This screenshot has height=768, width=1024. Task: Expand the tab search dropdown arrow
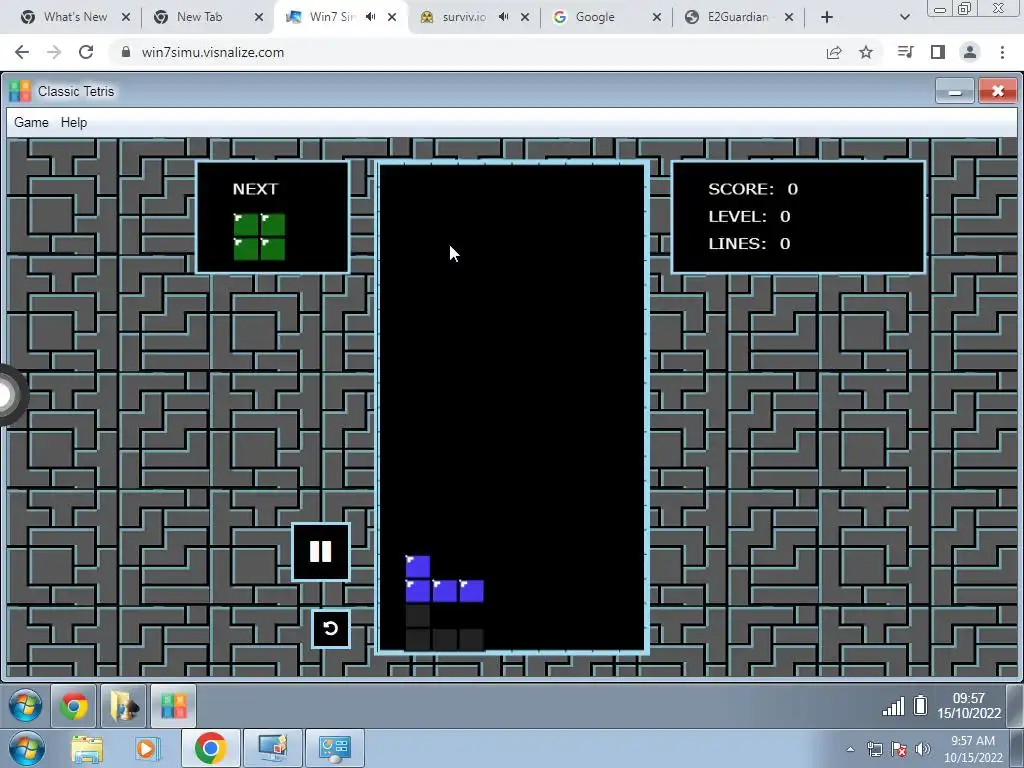tap(904, 17)
